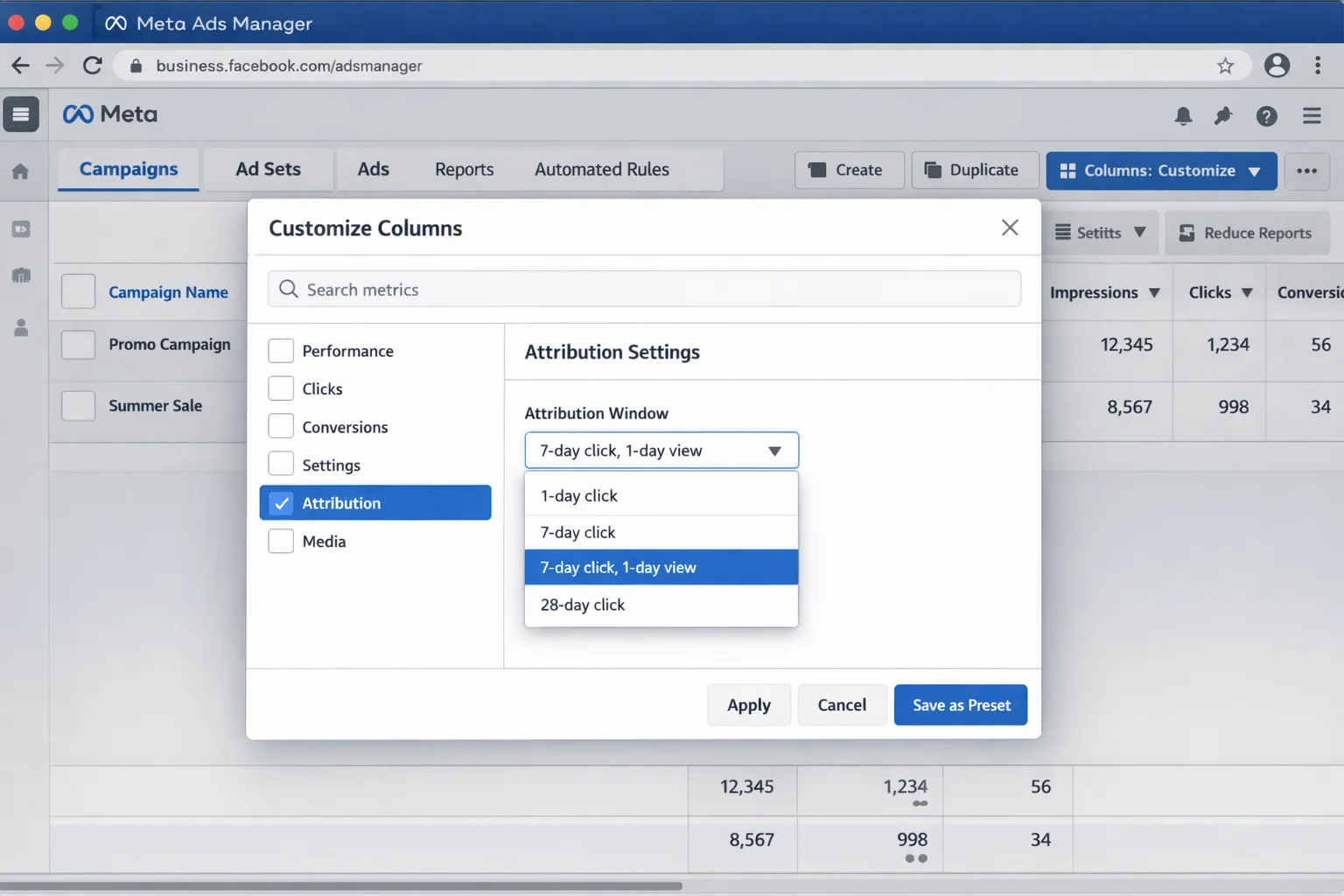Image resolution: width=1344 pixels, height=896 pixels.
Task: Open the Attribution Window dropdown
Action: [x=661, y=450]
